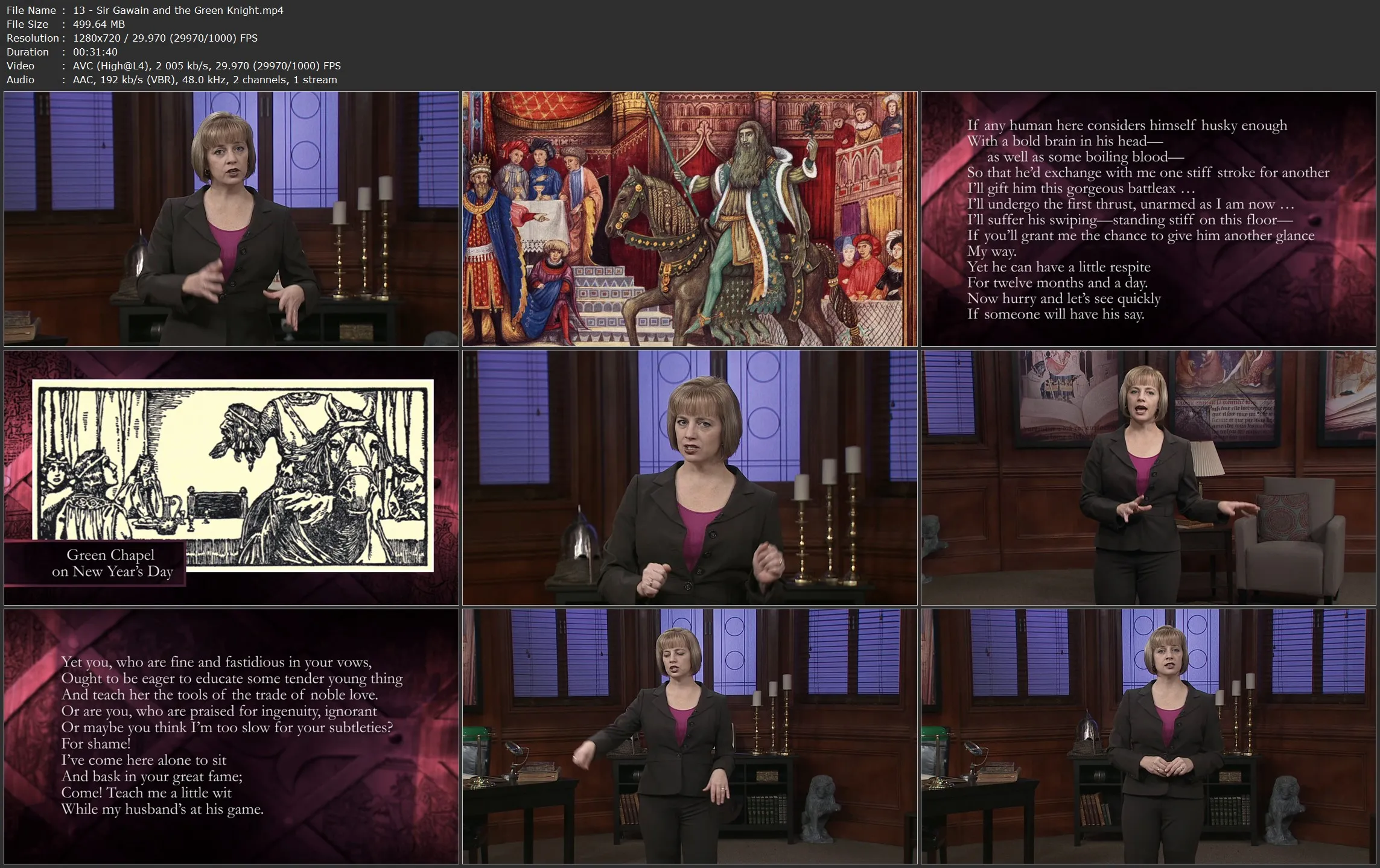Click the file name '13 - Sir Gawain and the Green Knight.mp4'

pos(178,10)
